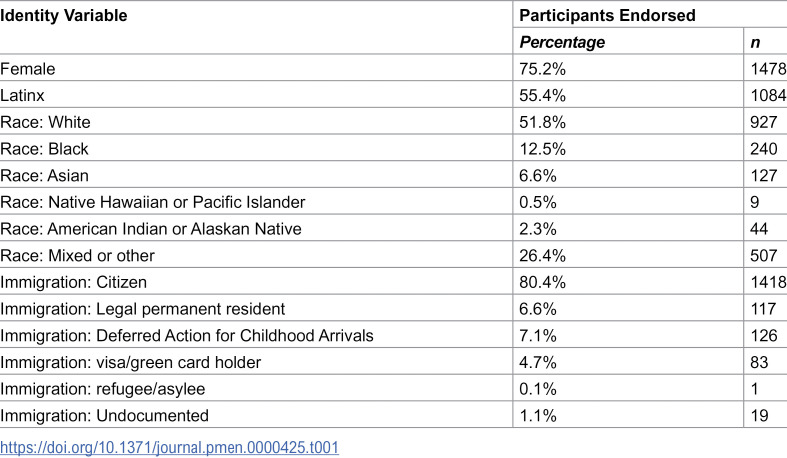Click the 55.4% Latinx percentage cell
This screenshot has height=458, width=787.
(543, 95)
